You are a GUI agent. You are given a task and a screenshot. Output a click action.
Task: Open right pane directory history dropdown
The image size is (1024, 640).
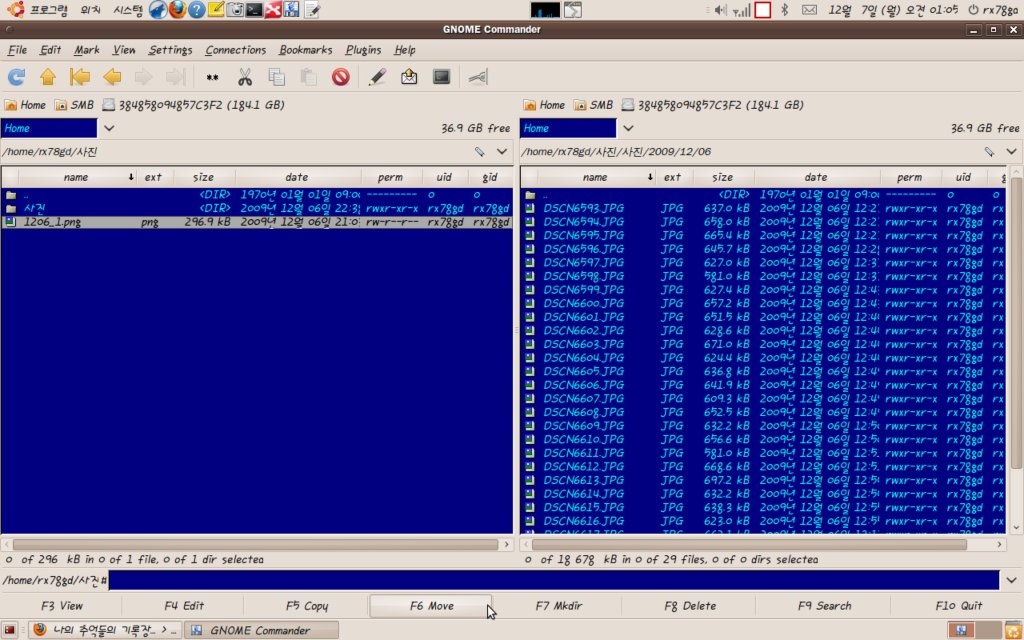tap(1012, 152)
